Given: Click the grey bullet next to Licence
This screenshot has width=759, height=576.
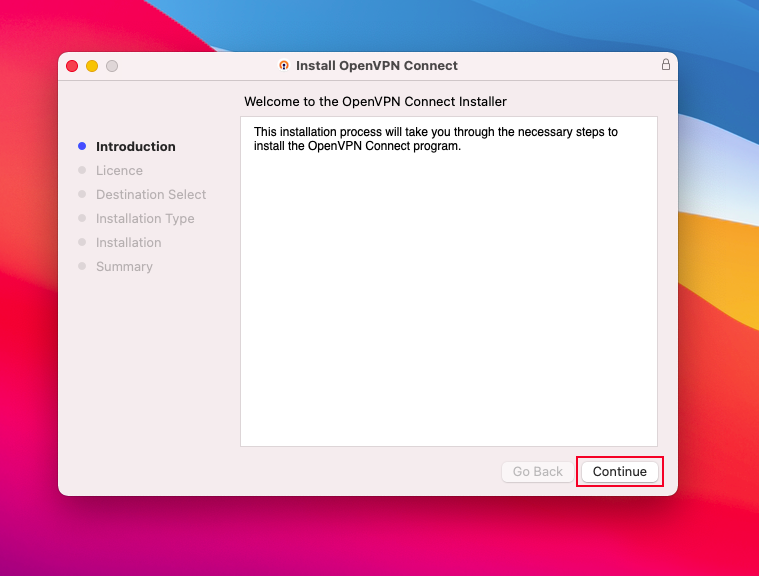Looking at the screenshot, I should tap(82, 170).
